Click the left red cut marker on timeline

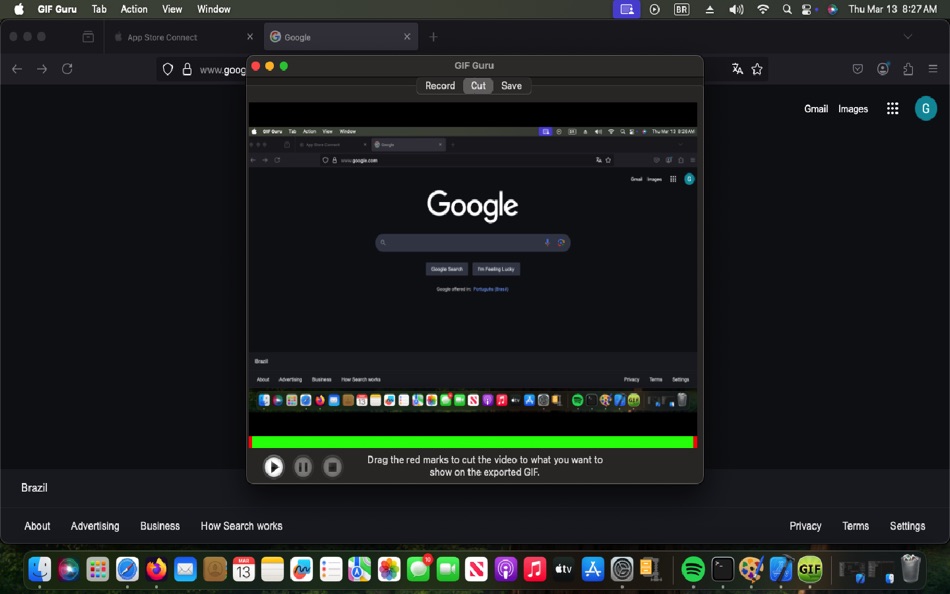tap(250, 442)
